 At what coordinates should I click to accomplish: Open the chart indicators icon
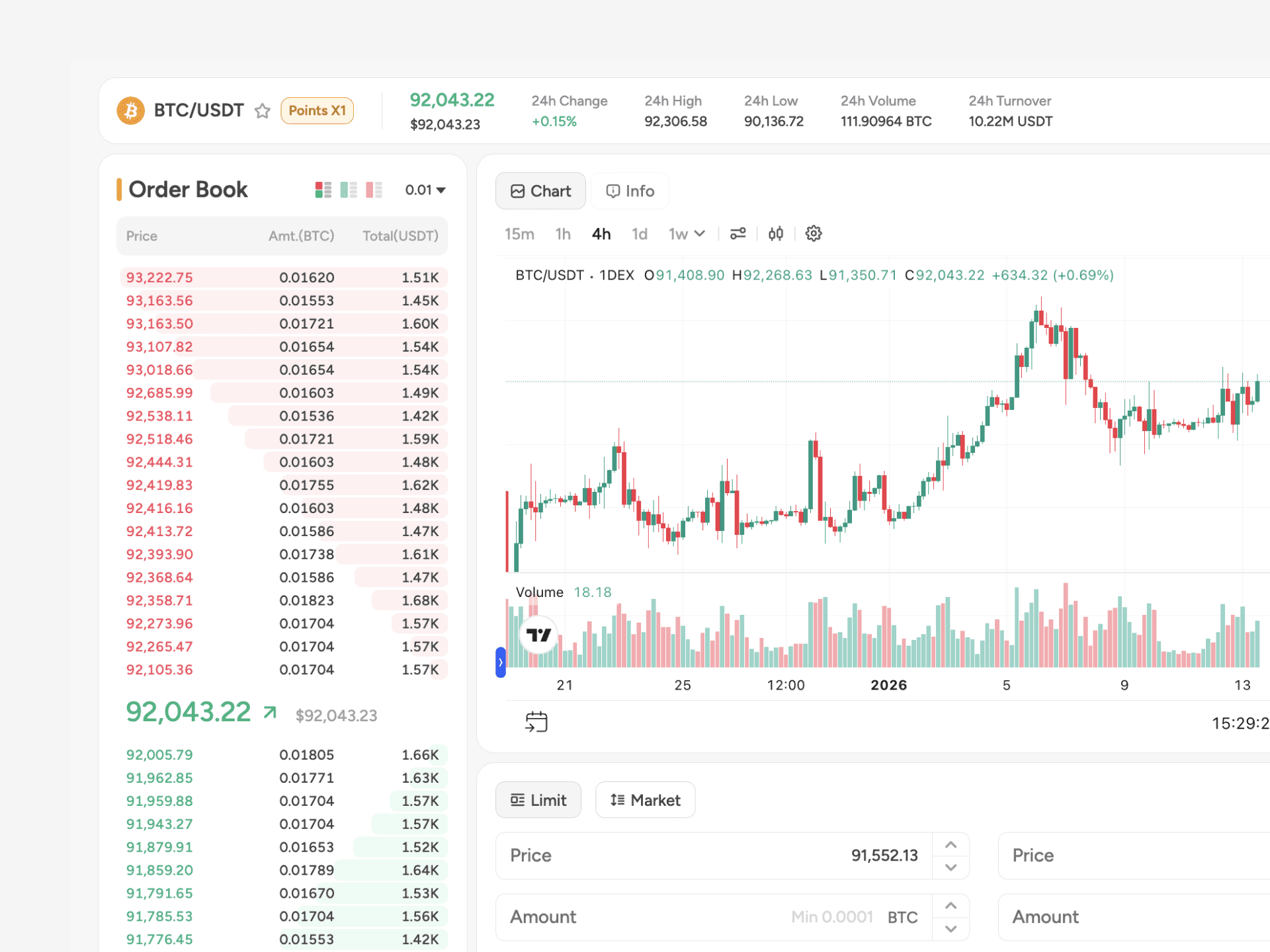(x=738, y=233)
